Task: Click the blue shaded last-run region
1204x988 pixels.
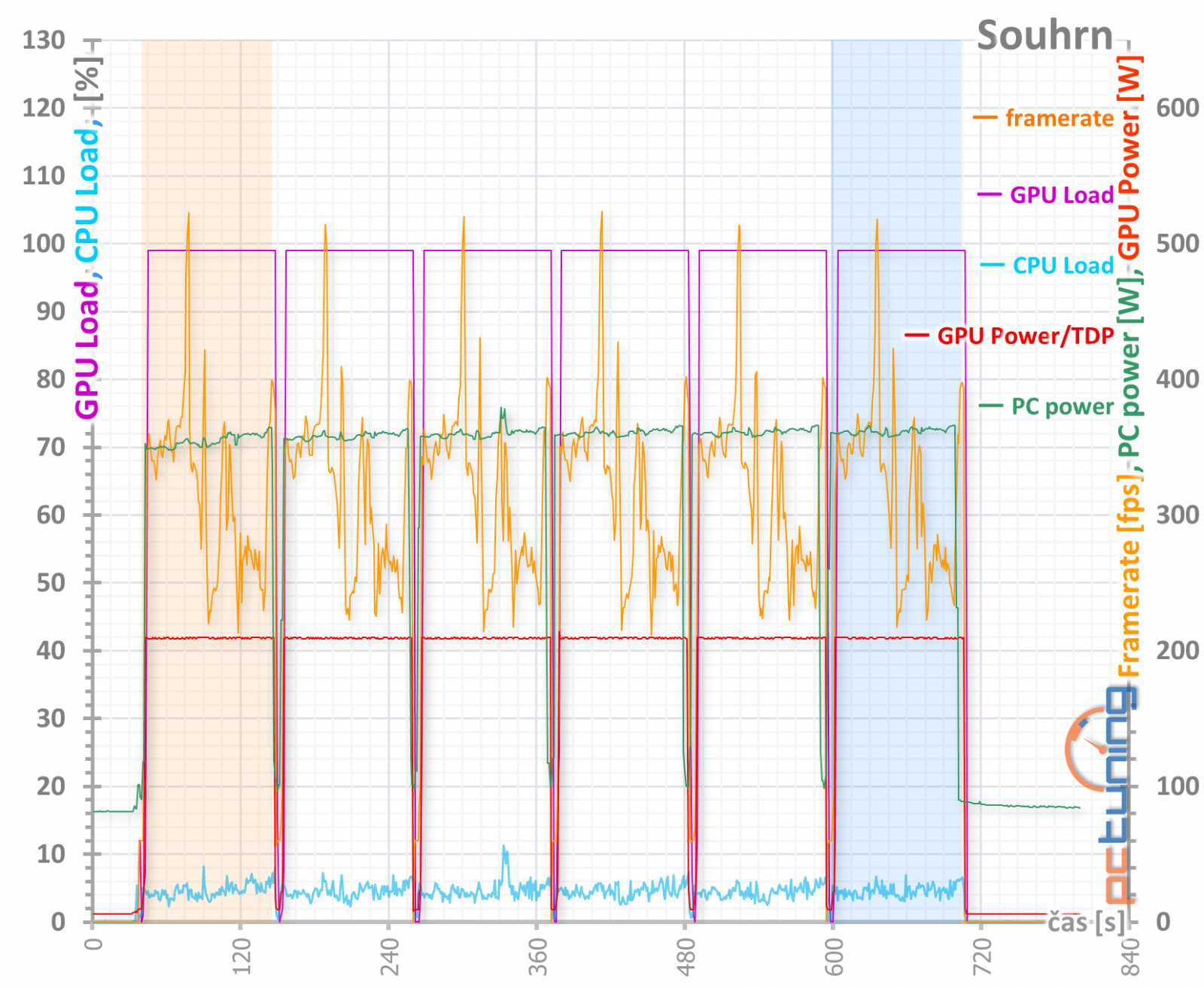Action: (x=896, y=481)
